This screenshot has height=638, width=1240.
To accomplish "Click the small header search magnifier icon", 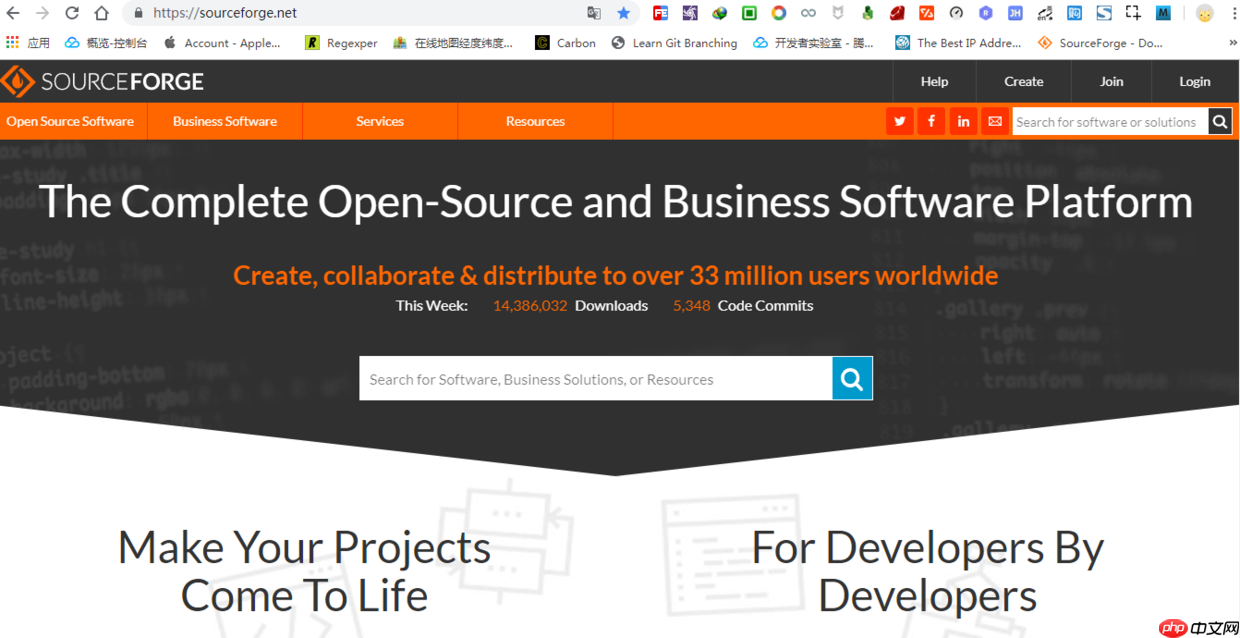I will 1220,121.
